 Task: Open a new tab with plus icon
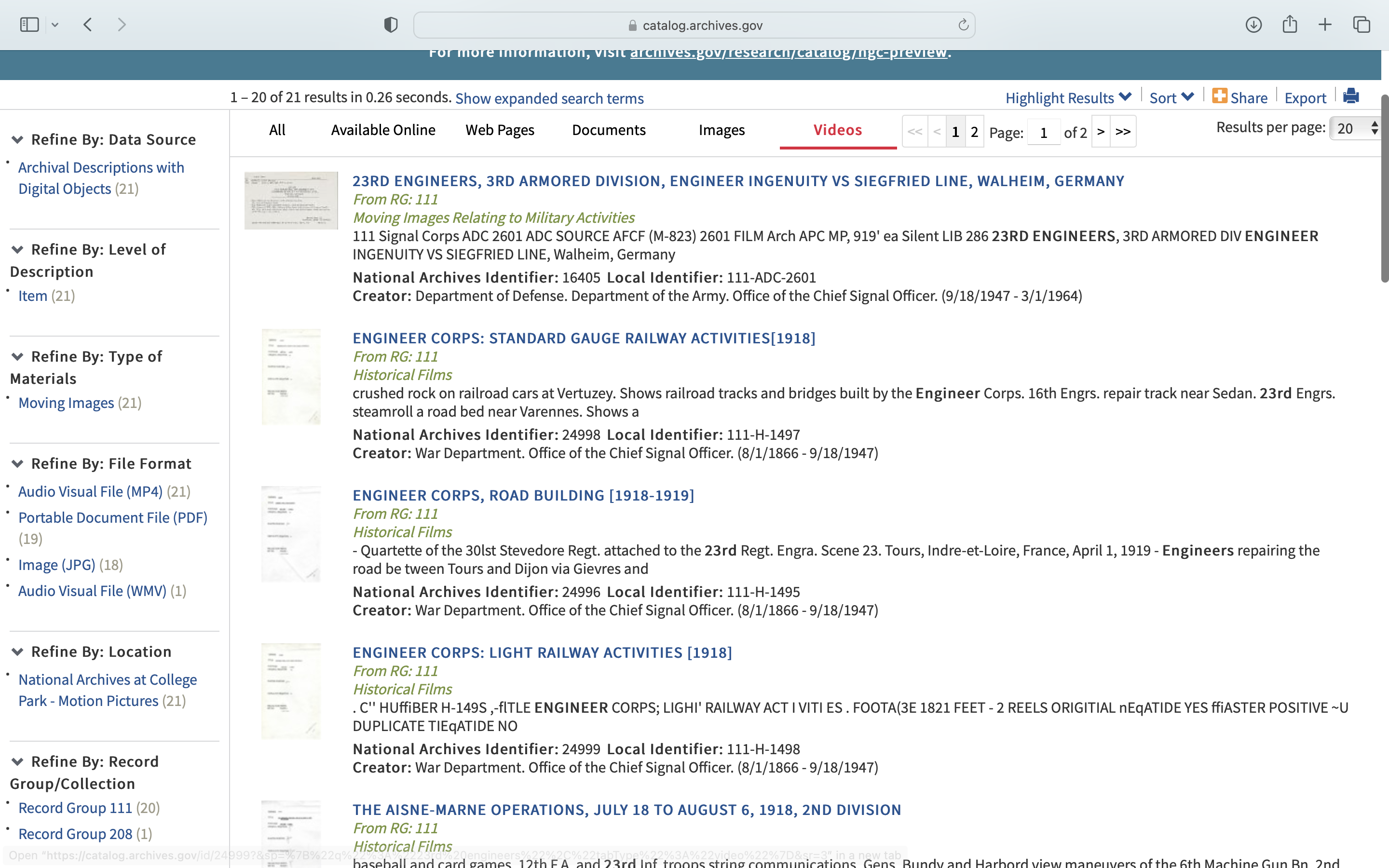click(1325, 25)
